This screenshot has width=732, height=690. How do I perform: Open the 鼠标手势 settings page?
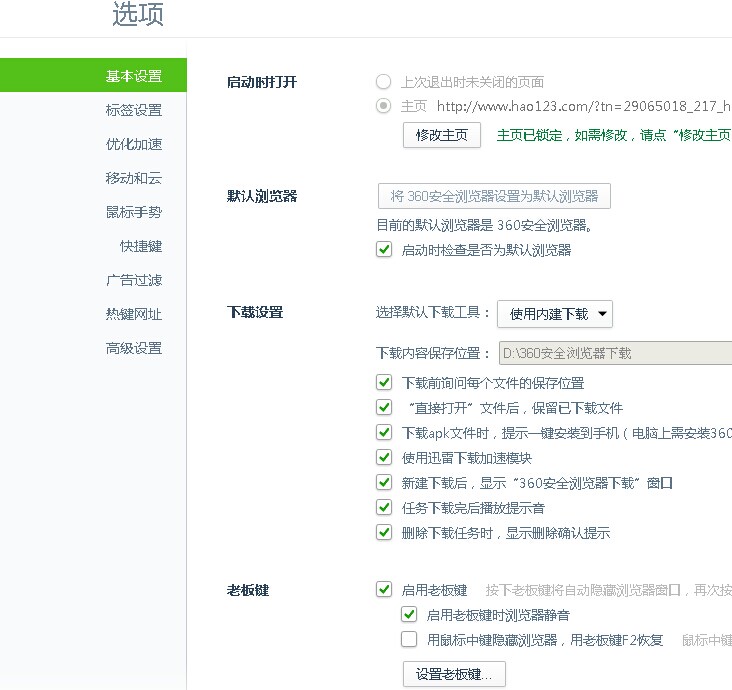[133, 212]
